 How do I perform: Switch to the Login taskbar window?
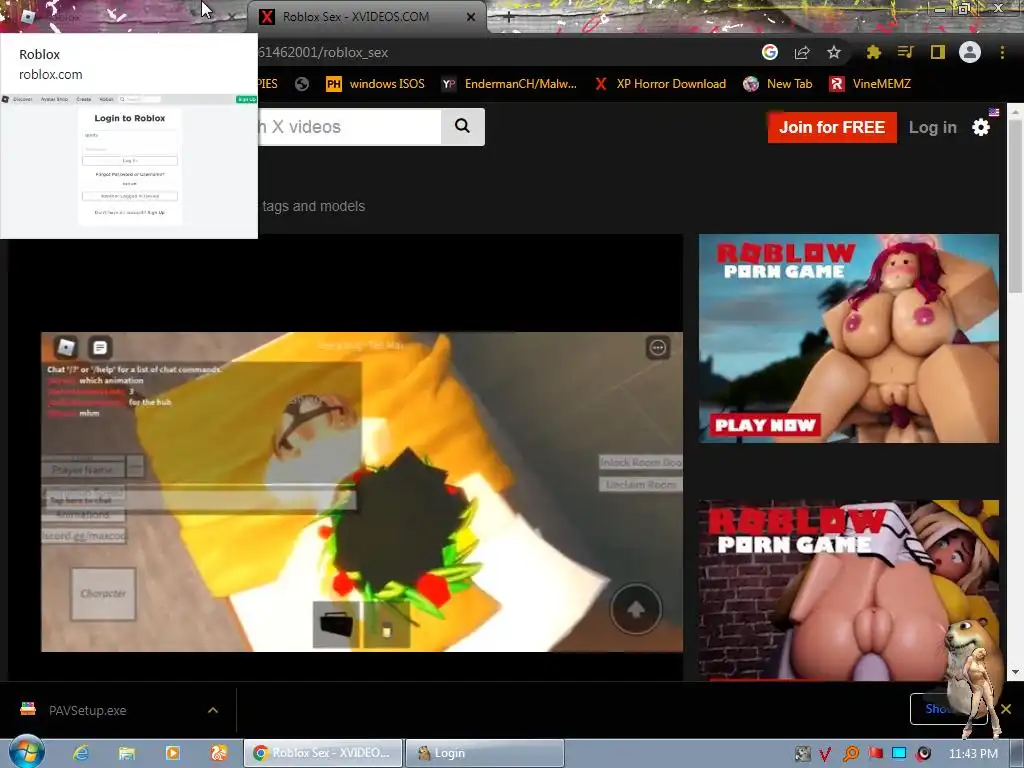[x=485, y=753]
